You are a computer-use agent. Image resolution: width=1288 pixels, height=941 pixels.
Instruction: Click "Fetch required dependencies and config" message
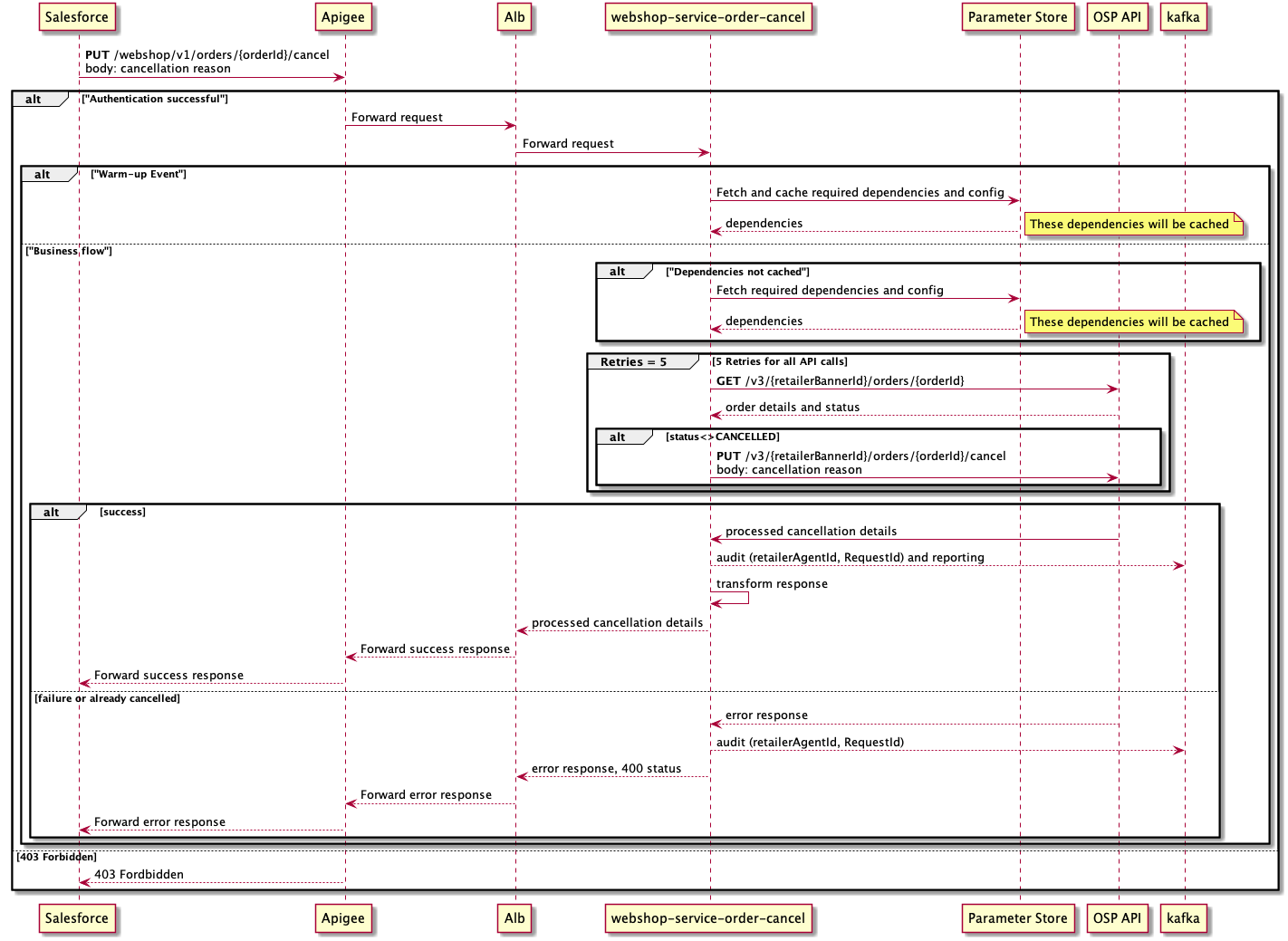click(830, 291)
